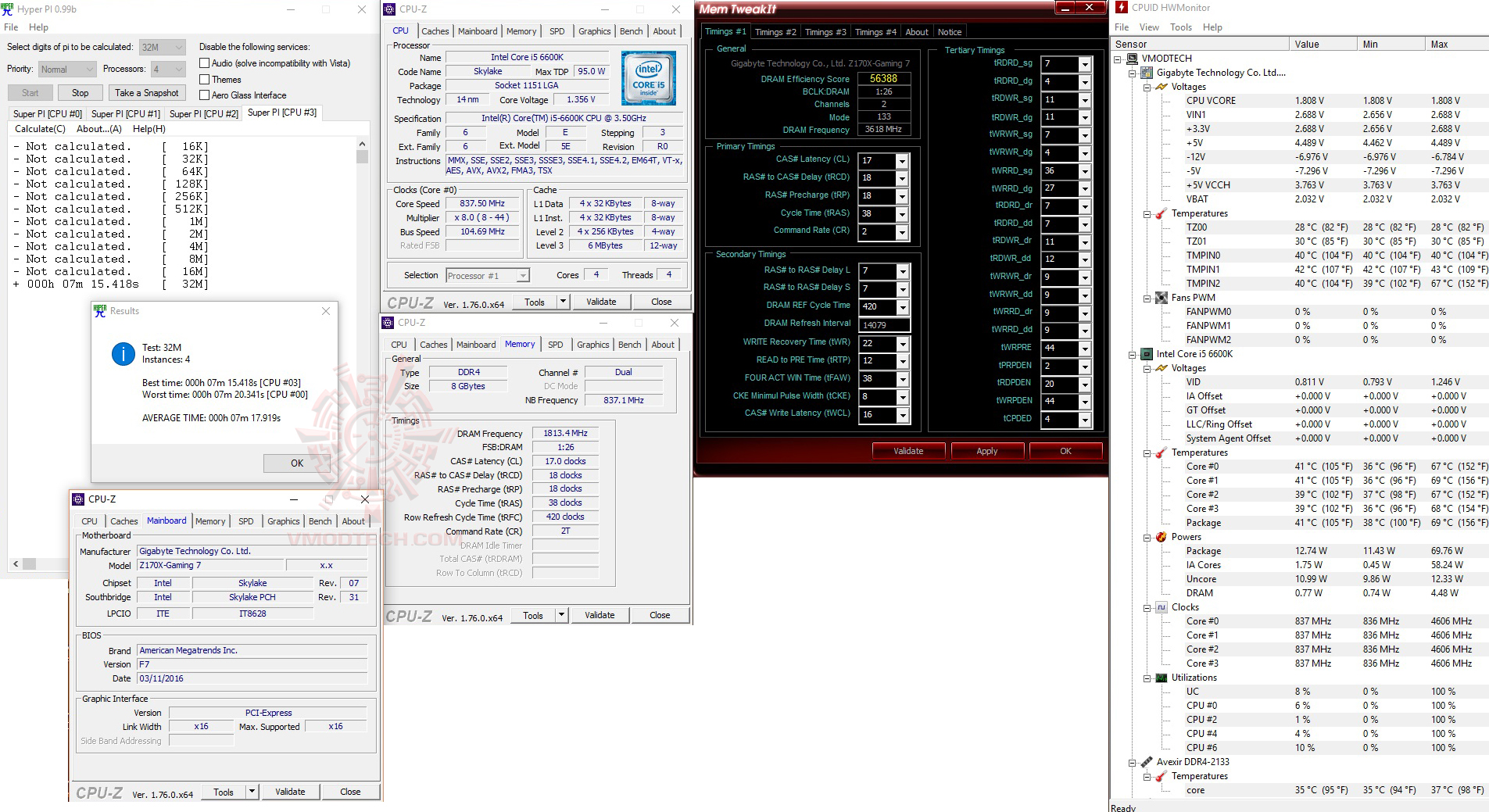Viewport: 1489px width, 812px height.
Task: Click the Utilizations icon in HWMonitor
Action: 1161,678
